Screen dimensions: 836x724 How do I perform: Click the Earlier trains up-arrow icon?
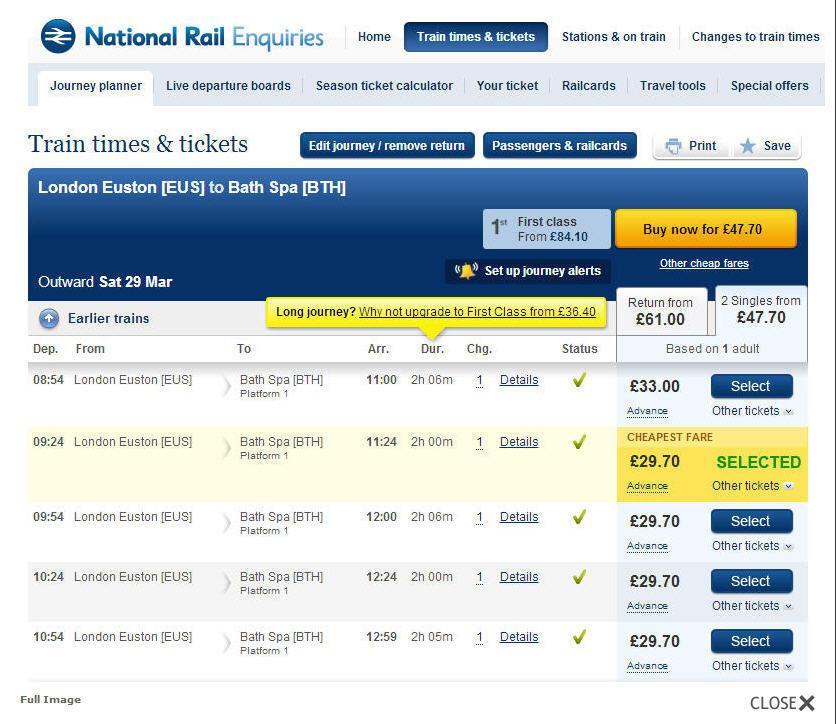pyautogui.click(x=49, y=319)
